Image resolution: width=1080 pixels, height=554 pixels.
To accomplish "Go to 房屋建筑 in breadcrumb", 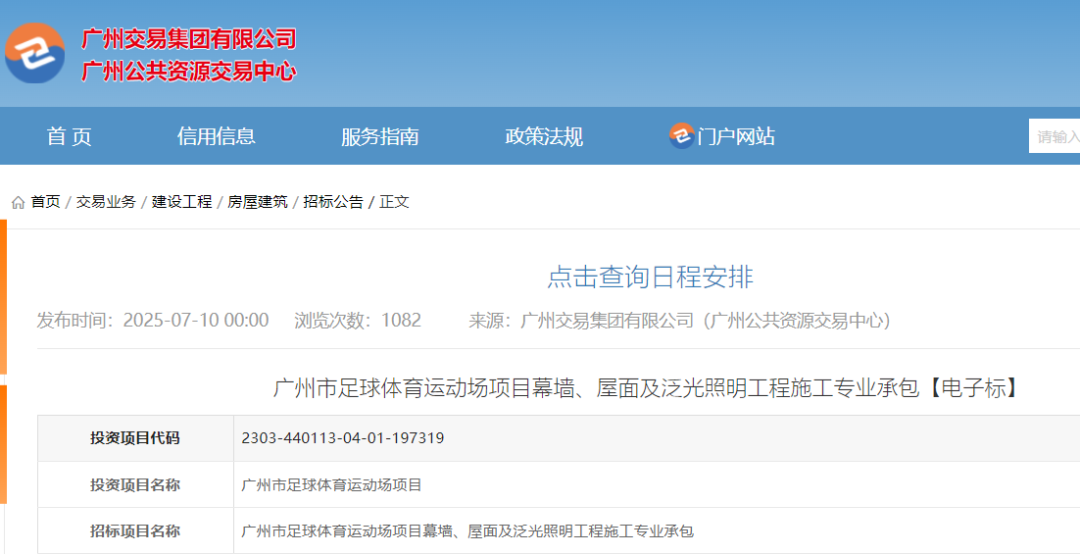I will [x=258, y=202].
